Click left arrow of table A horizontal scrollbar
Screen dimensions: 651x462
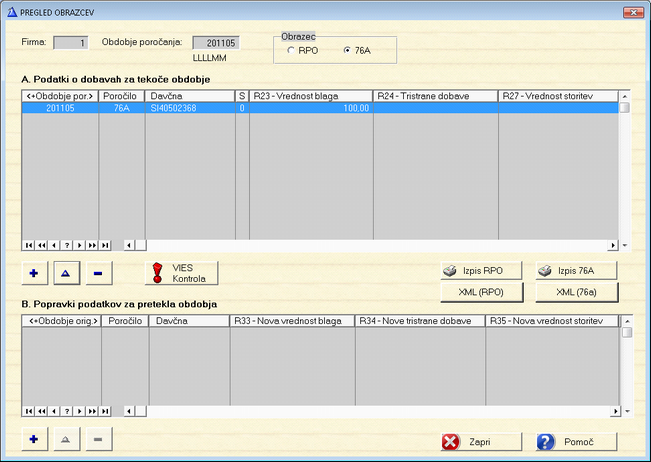click(129, 245)
